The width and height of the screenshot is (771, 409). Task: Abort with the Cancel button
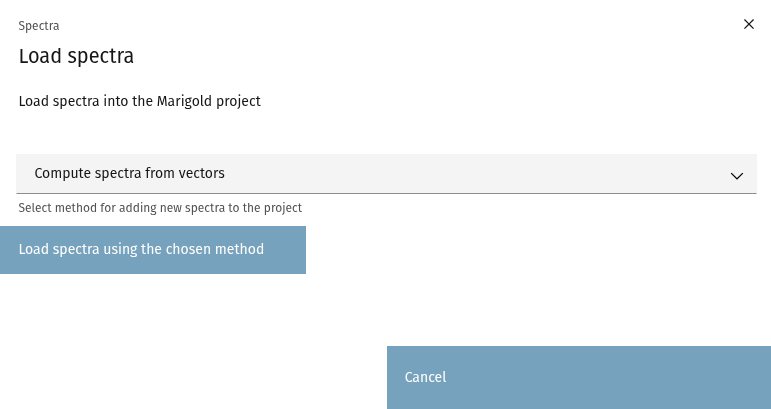pos(578,377)
